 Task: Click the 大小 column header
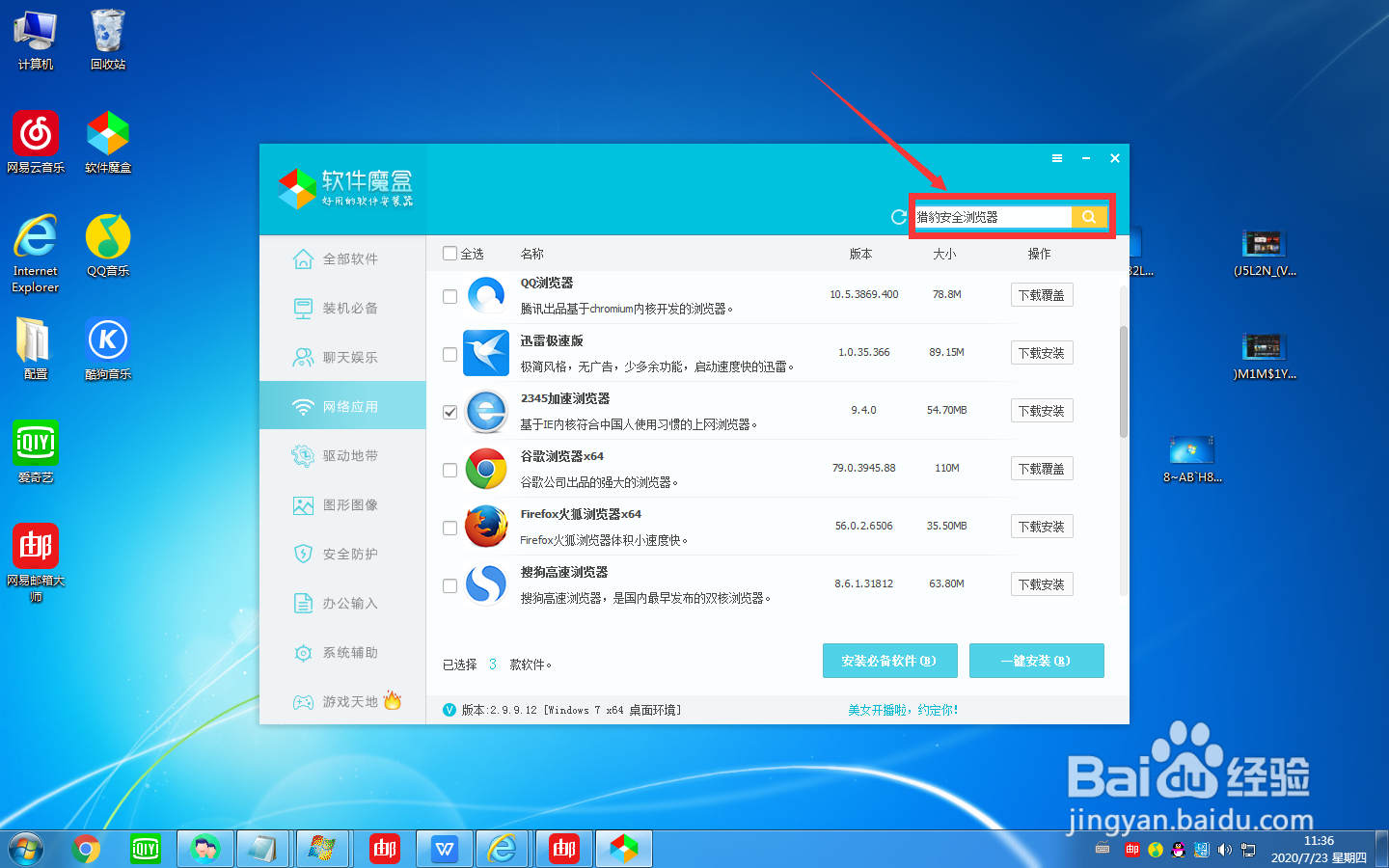tap(944, 254)
